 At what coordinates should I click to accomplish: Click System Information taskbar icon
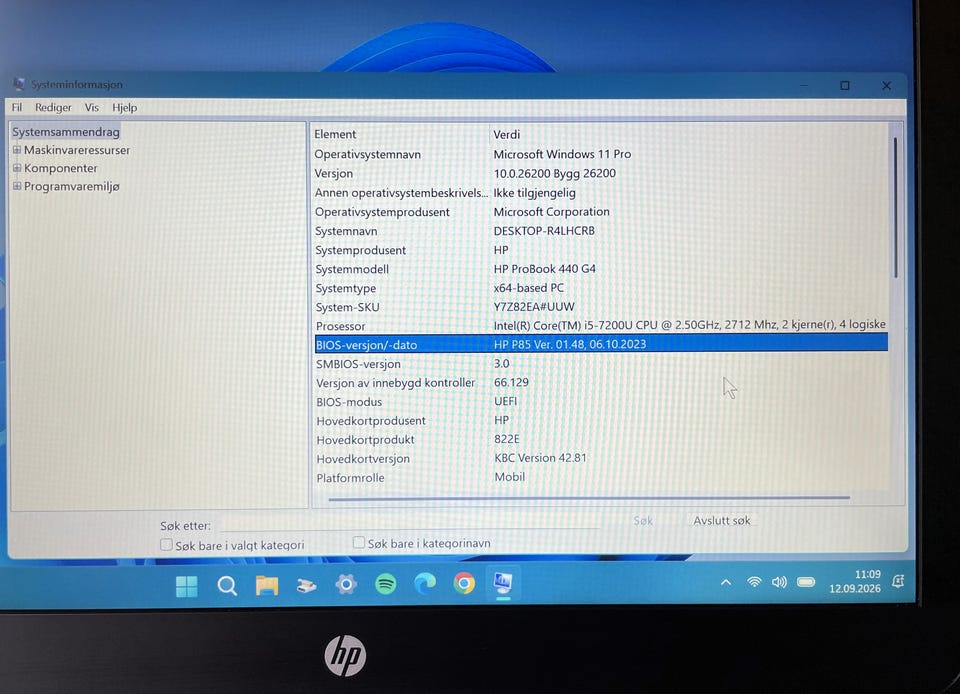pyautogui.click(x=503, y=583)
